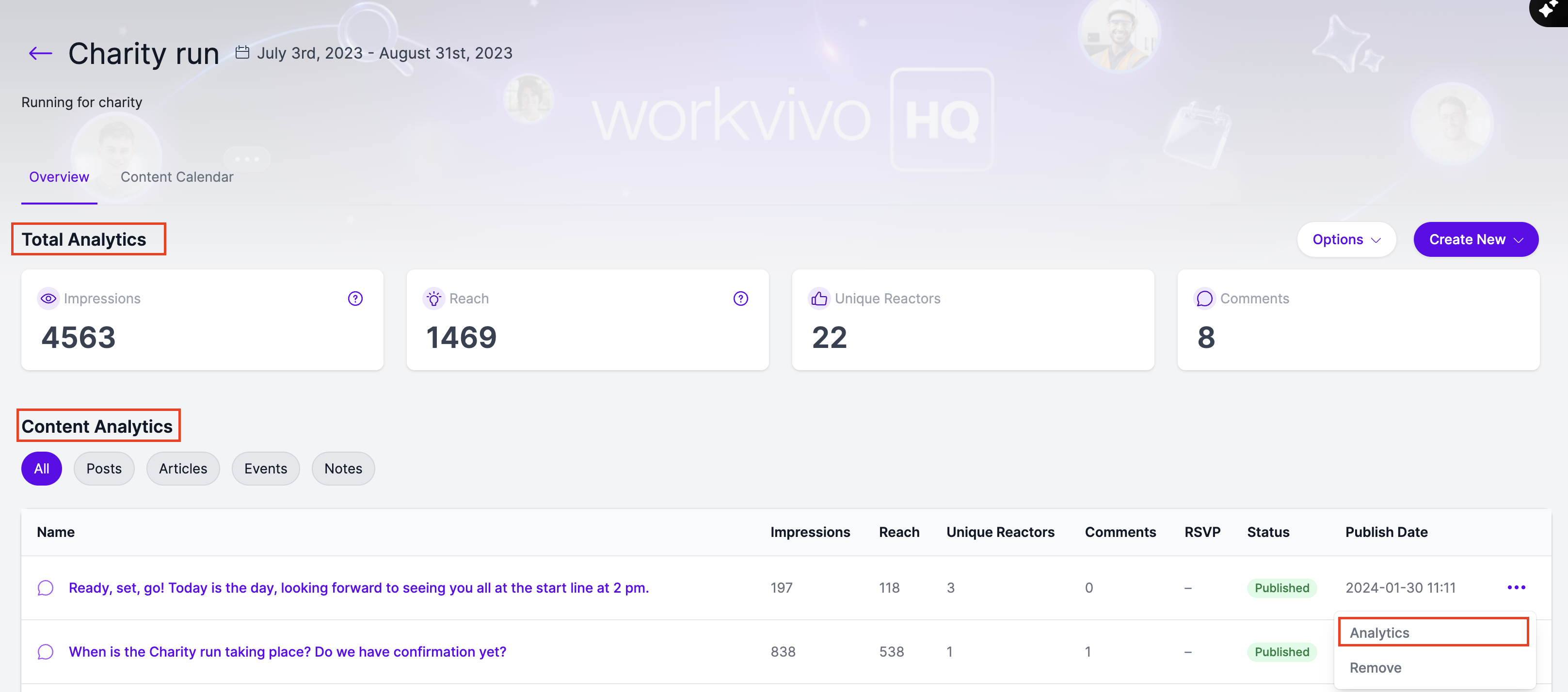Viewport: 1568px width, 692px height.
Task: Click the post icon beside "When is the Charity run"
Action: 46,652
